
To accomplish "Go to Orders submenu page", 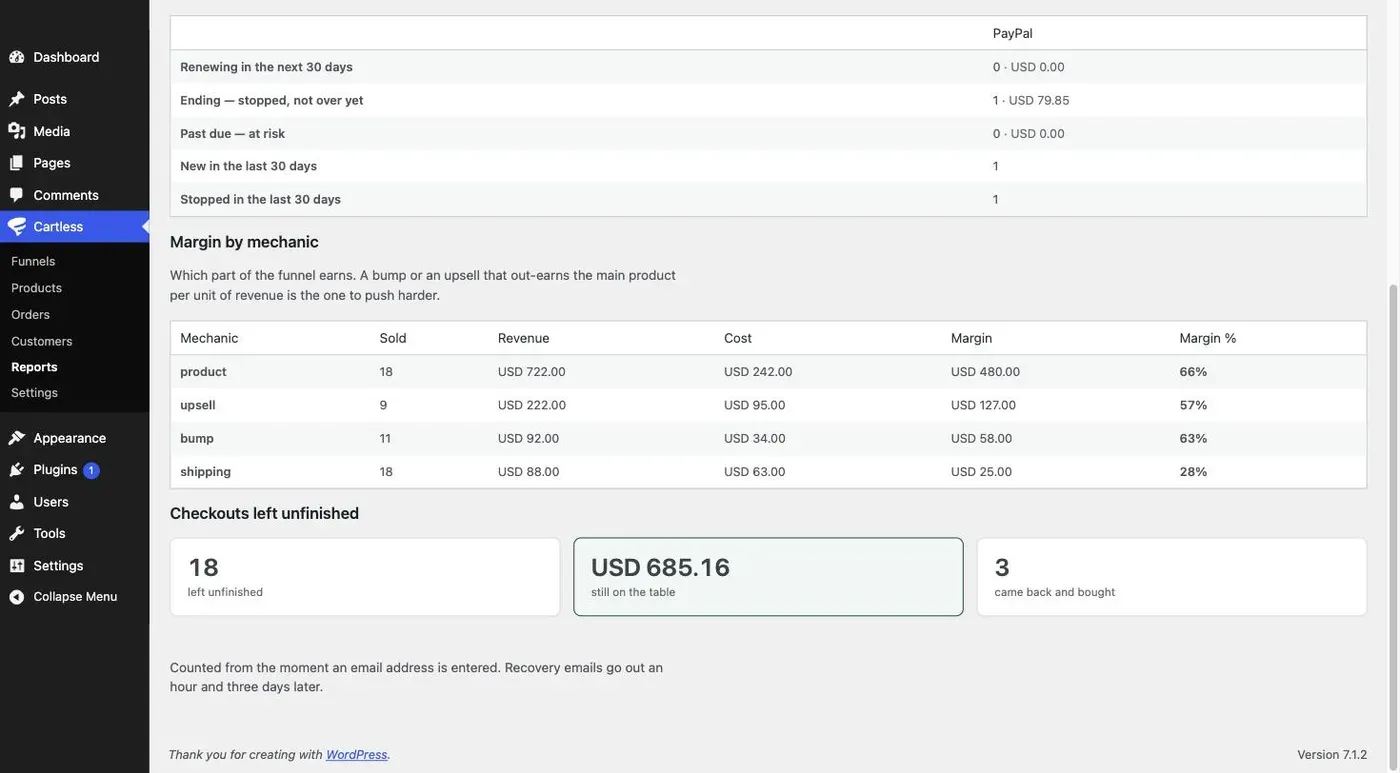I will [30, 314].
